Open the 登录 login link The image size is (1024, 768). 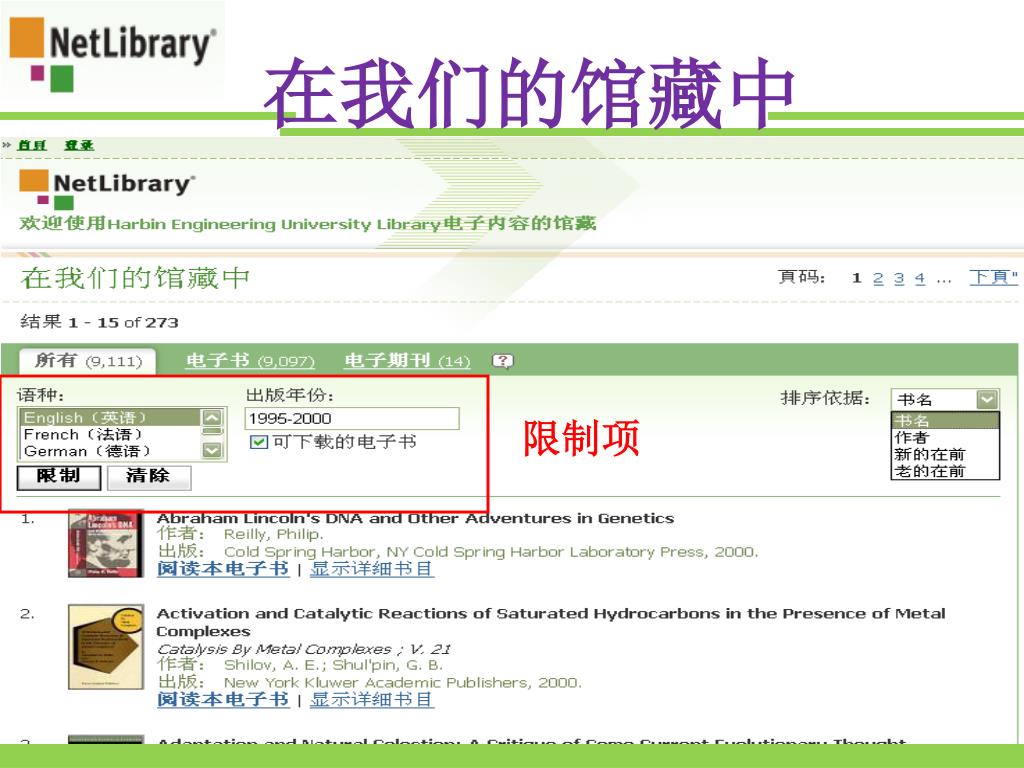79,145
